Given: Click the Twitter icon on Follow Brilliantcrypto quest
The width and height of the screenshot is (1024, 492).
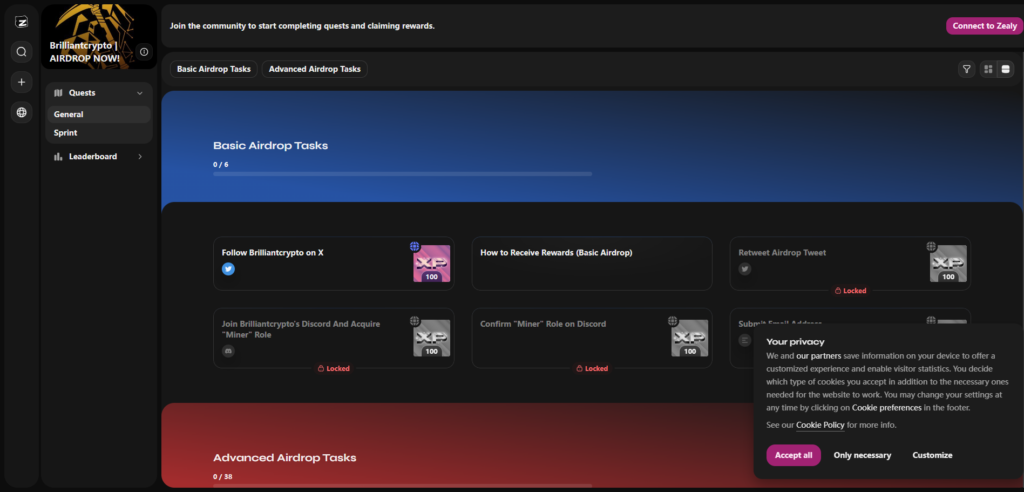Looking at the screenshot, I should pos(228,269).
